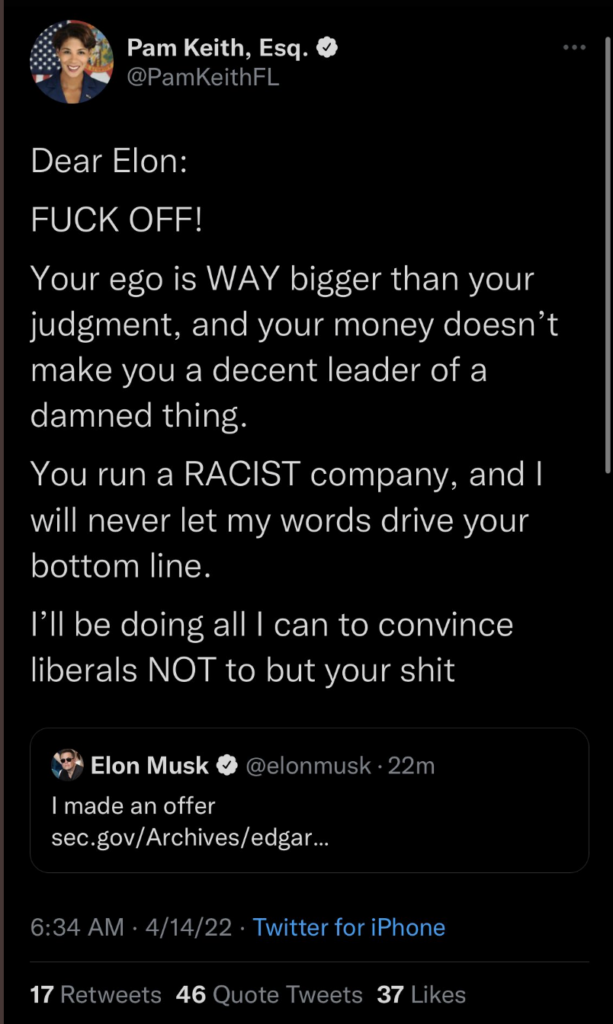Screen dimensions: 613x1024
Task: Open the Elon Musk name in quoted tweet
Action: tap(150, 766)
